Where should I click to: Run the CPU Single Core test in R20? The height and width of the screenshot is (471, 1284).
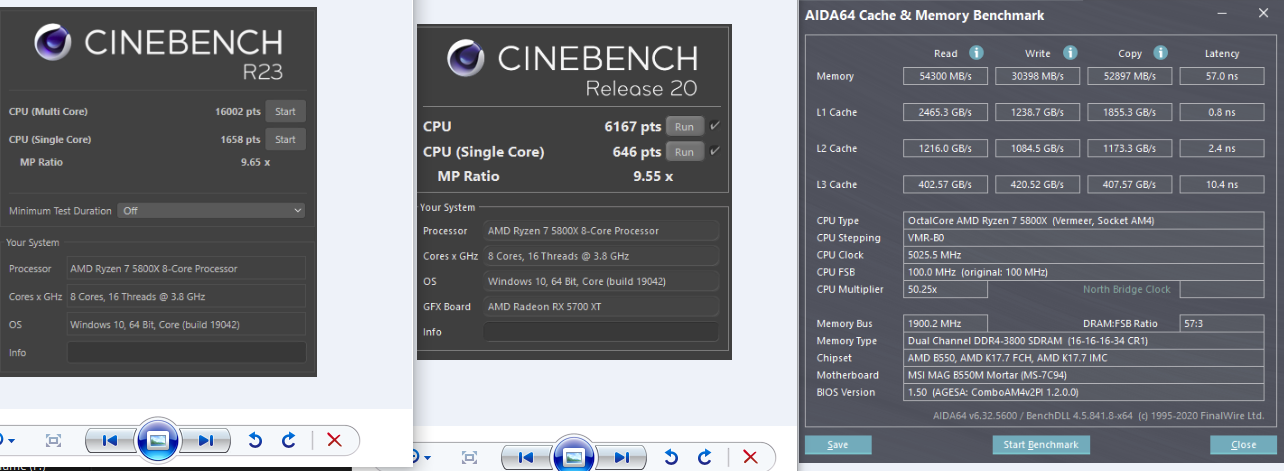click(x=684, y=152)
